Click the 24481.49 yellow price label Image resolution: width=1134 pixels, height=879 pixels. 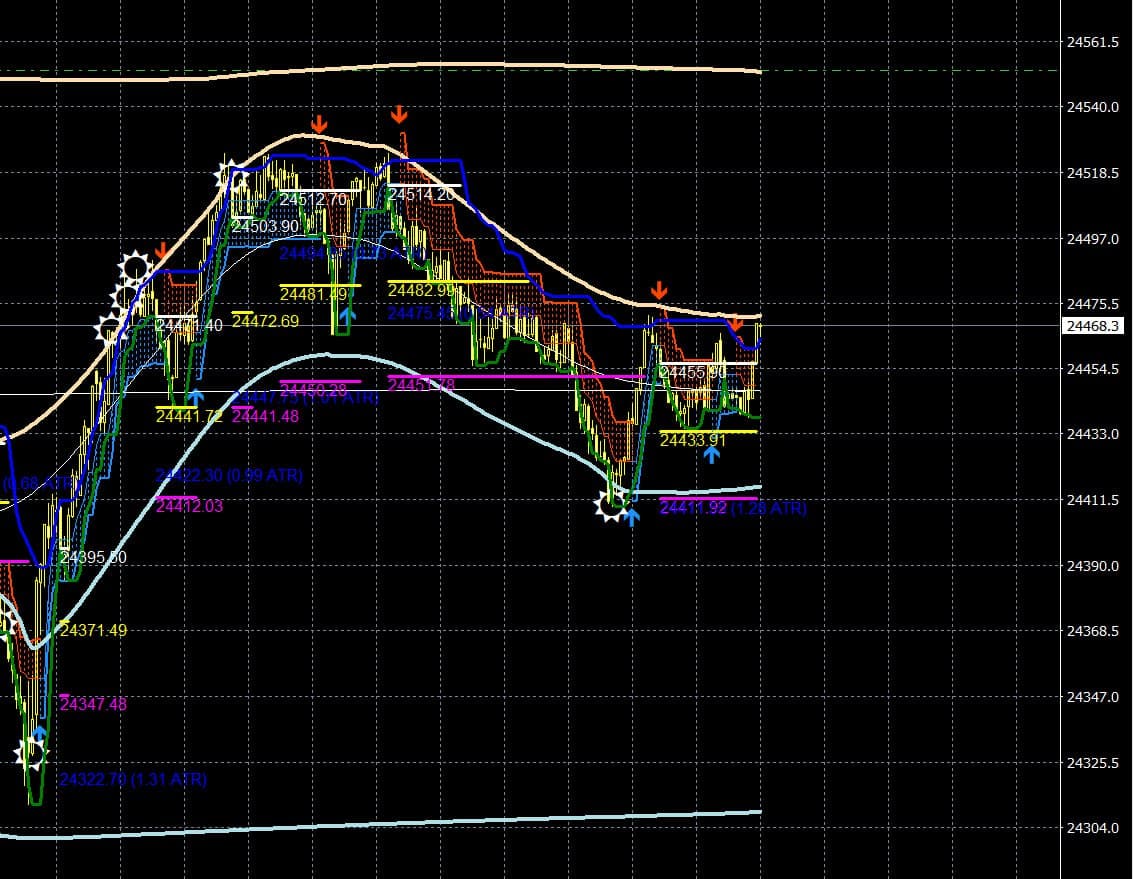[x=313, y=293]
